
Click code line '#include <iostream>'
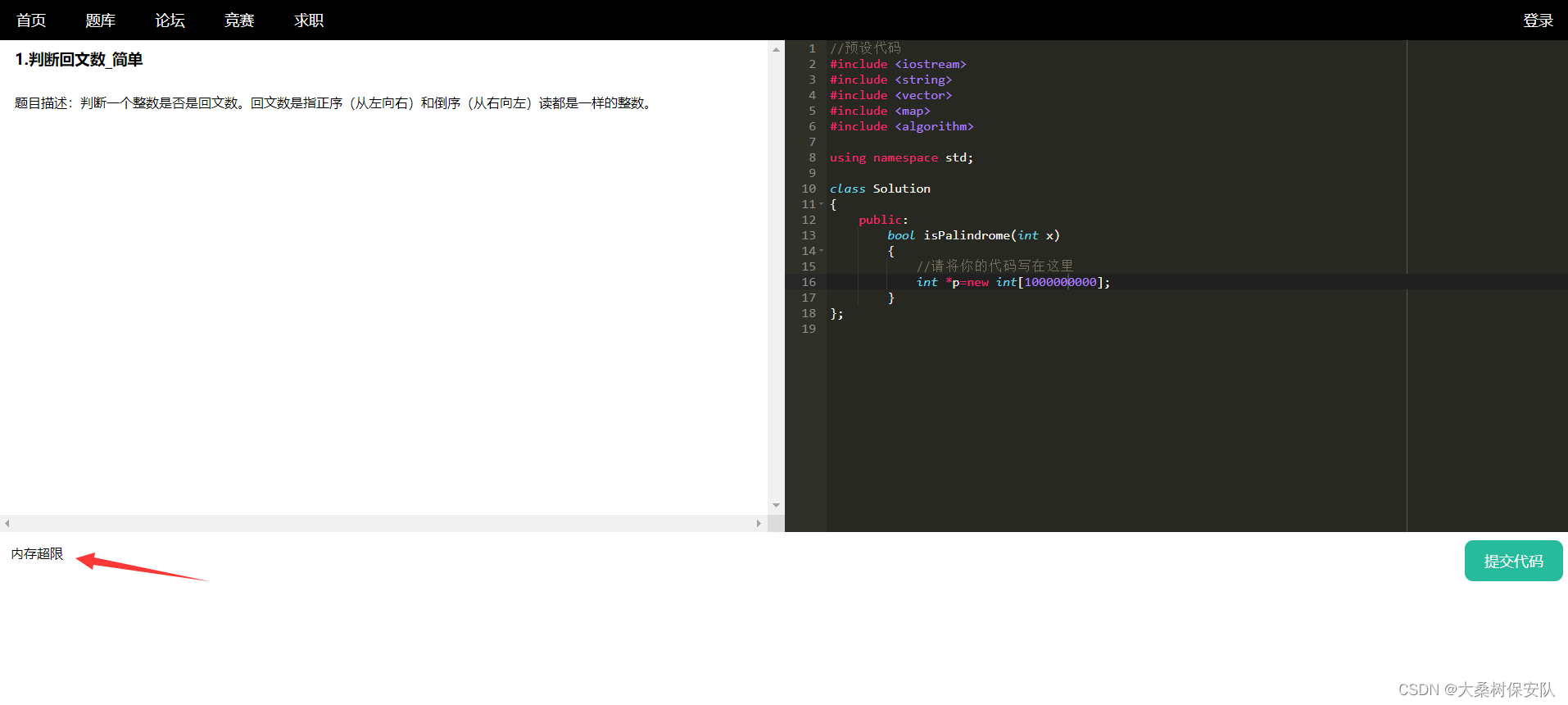(898, 64)
